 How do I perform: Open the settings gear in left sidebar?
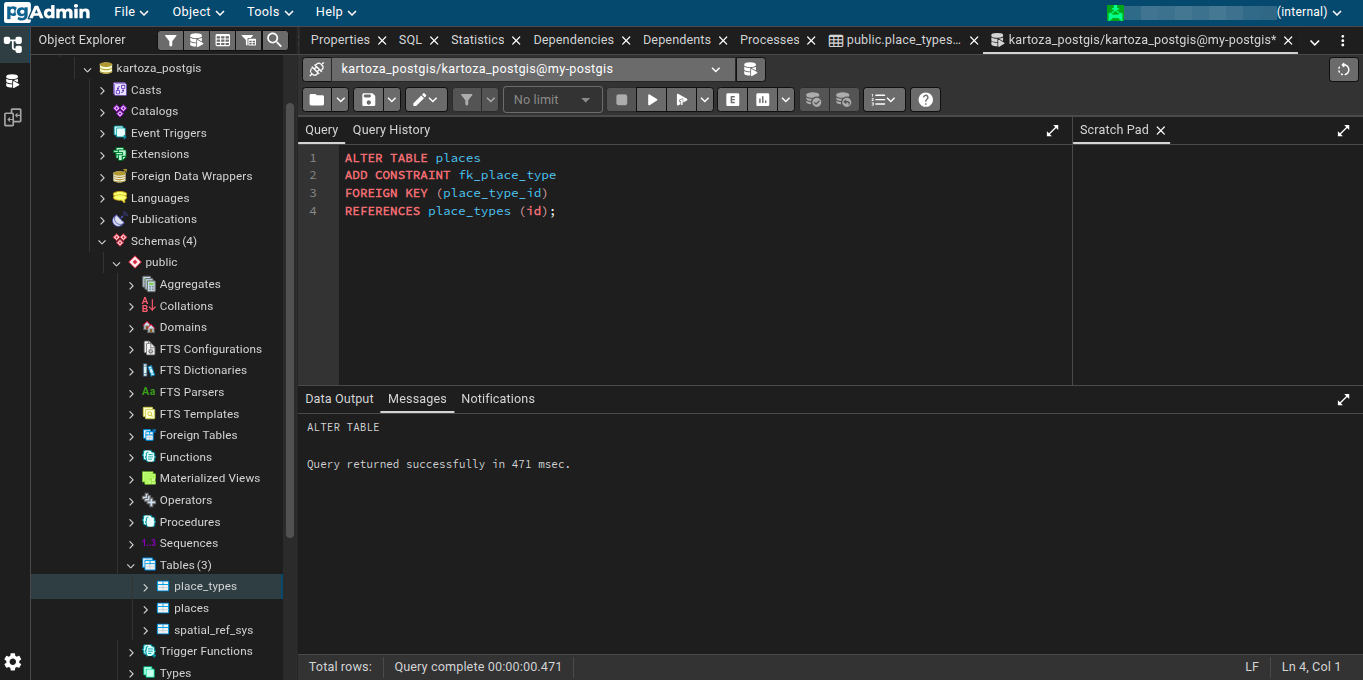coord(13,661)
